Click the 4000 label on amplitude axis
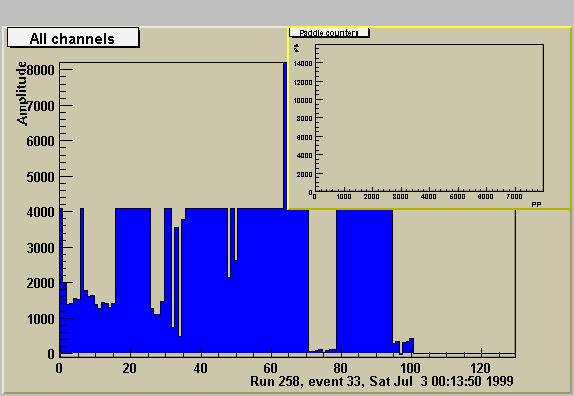 coord(40,212)
